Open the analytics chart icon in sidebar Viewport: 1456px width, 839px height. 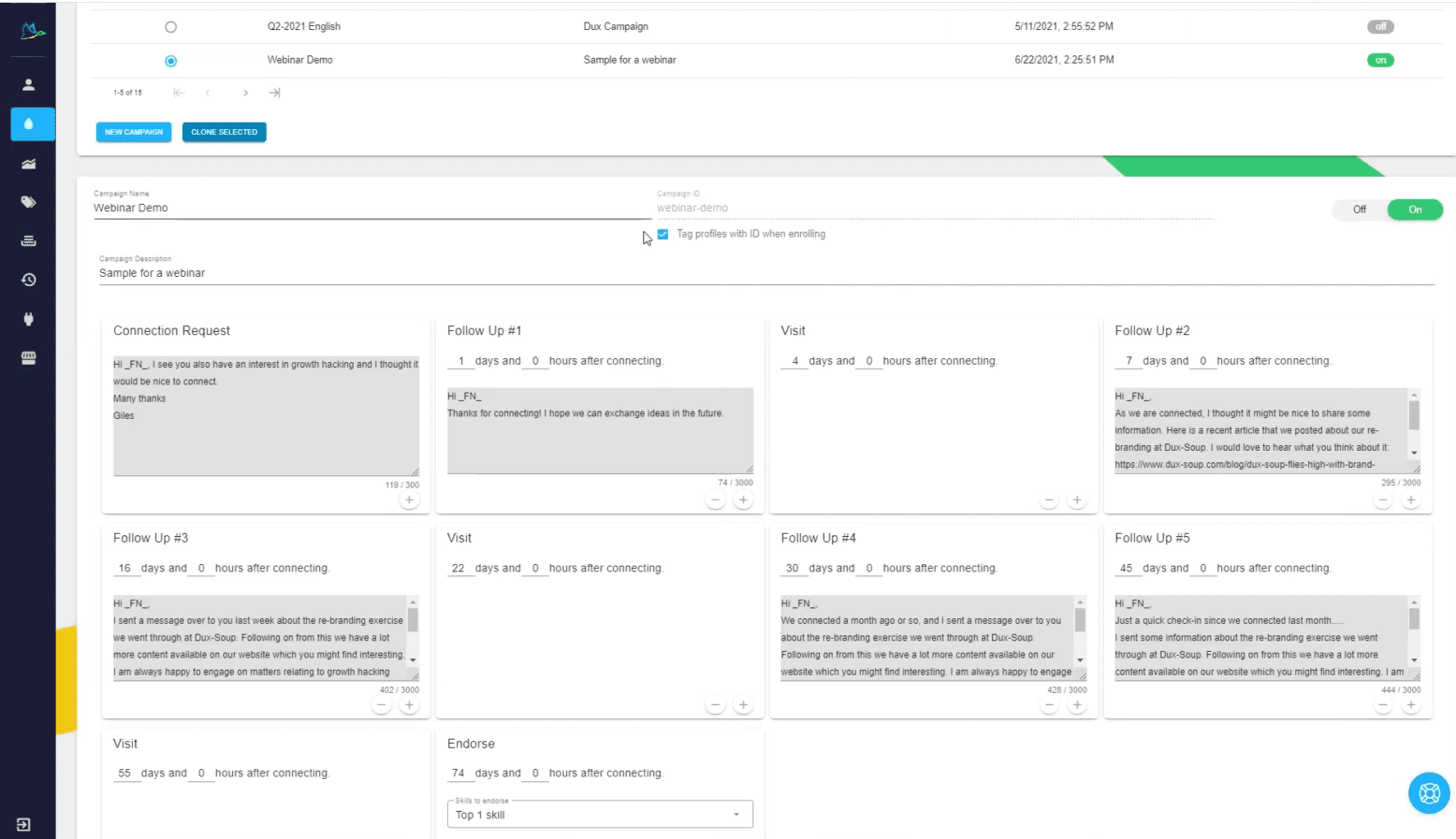tap(28, 164)
